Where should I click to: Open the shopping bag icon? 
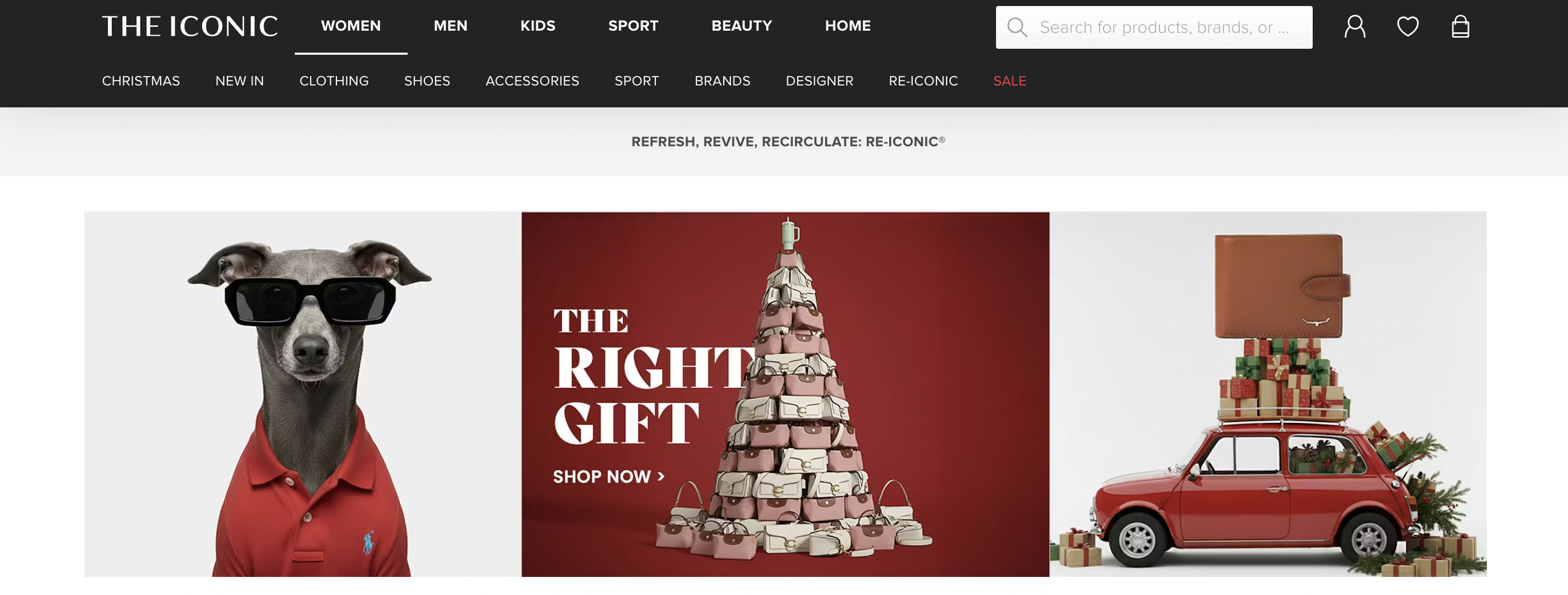tap(1460, 27)
